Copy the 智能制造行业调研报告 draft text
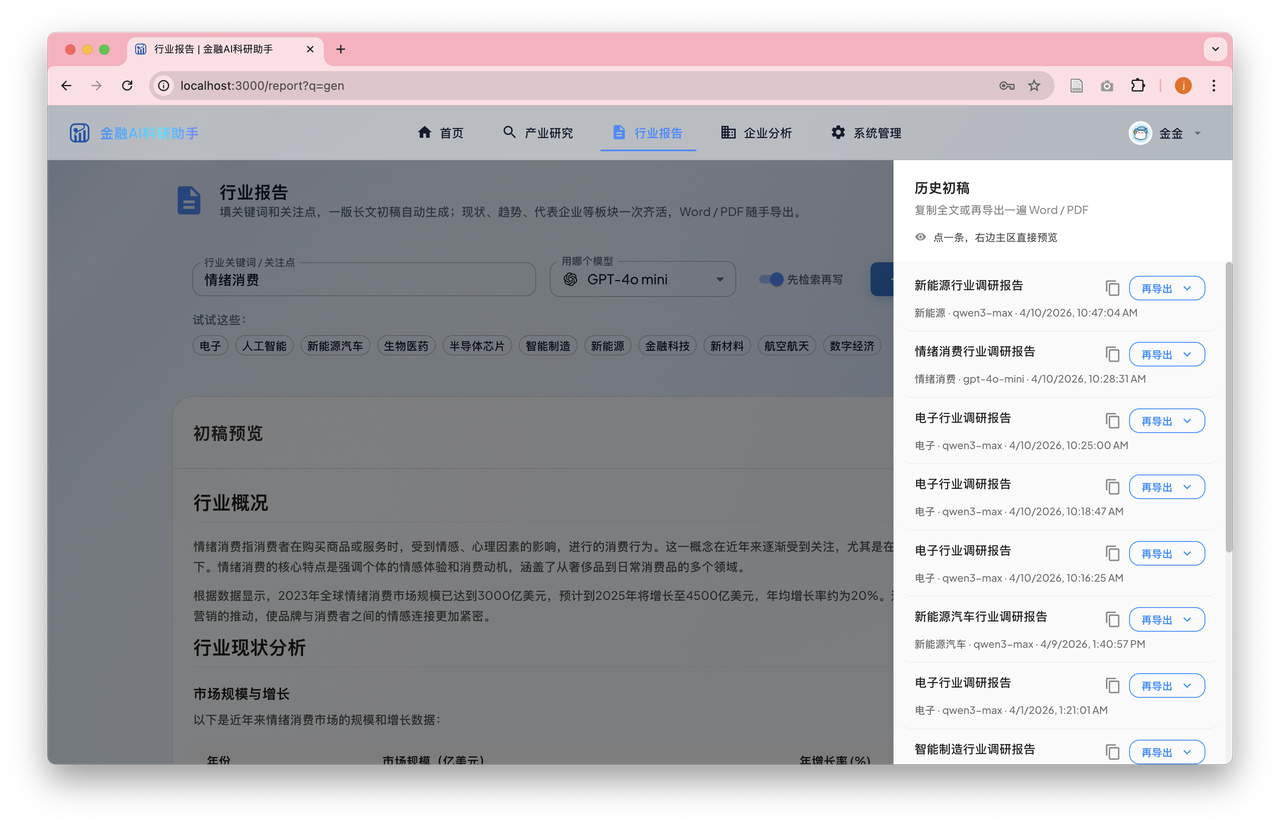The image size is (1280, 827). (x=1112, y=752)
